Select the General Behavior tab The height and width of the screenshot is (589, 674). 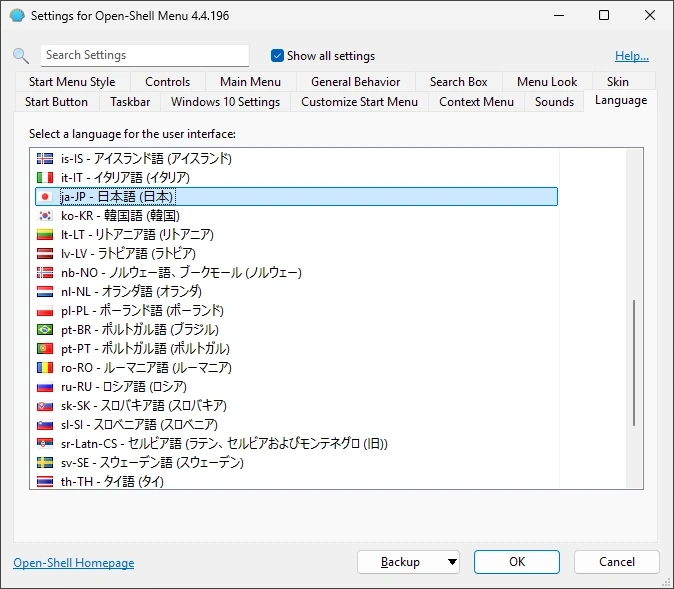[x=355, y=82]
